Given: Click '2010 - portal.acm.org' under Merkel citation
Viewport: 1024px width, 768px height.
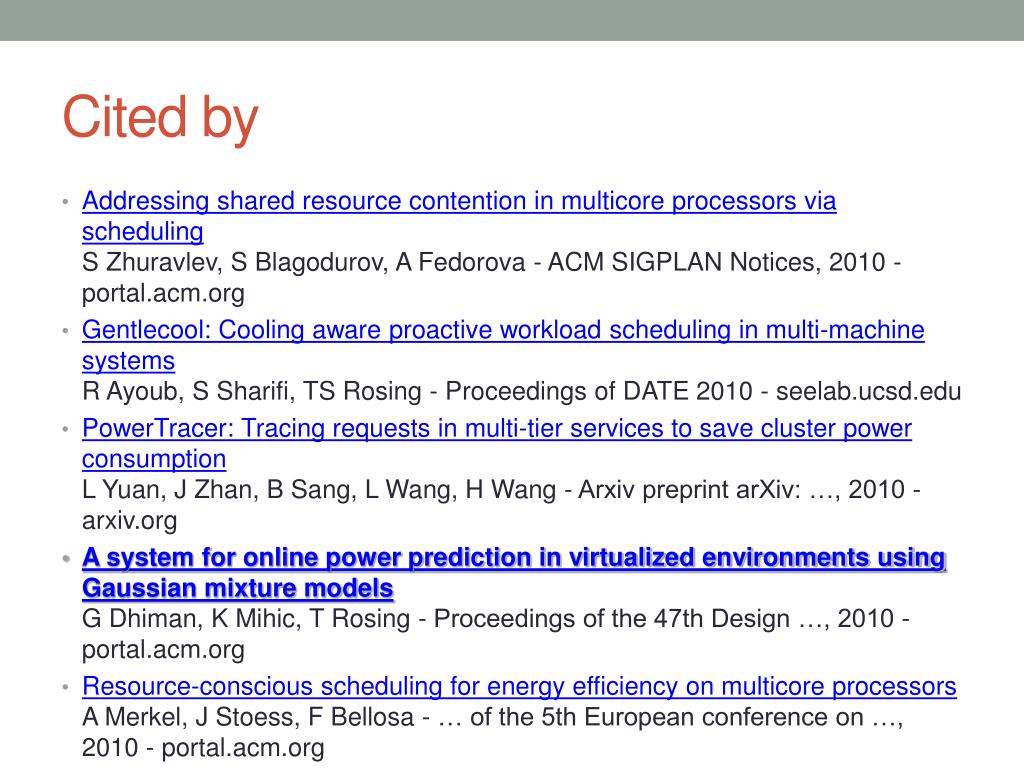Looking at the screenshot, I should coord(203,748).
